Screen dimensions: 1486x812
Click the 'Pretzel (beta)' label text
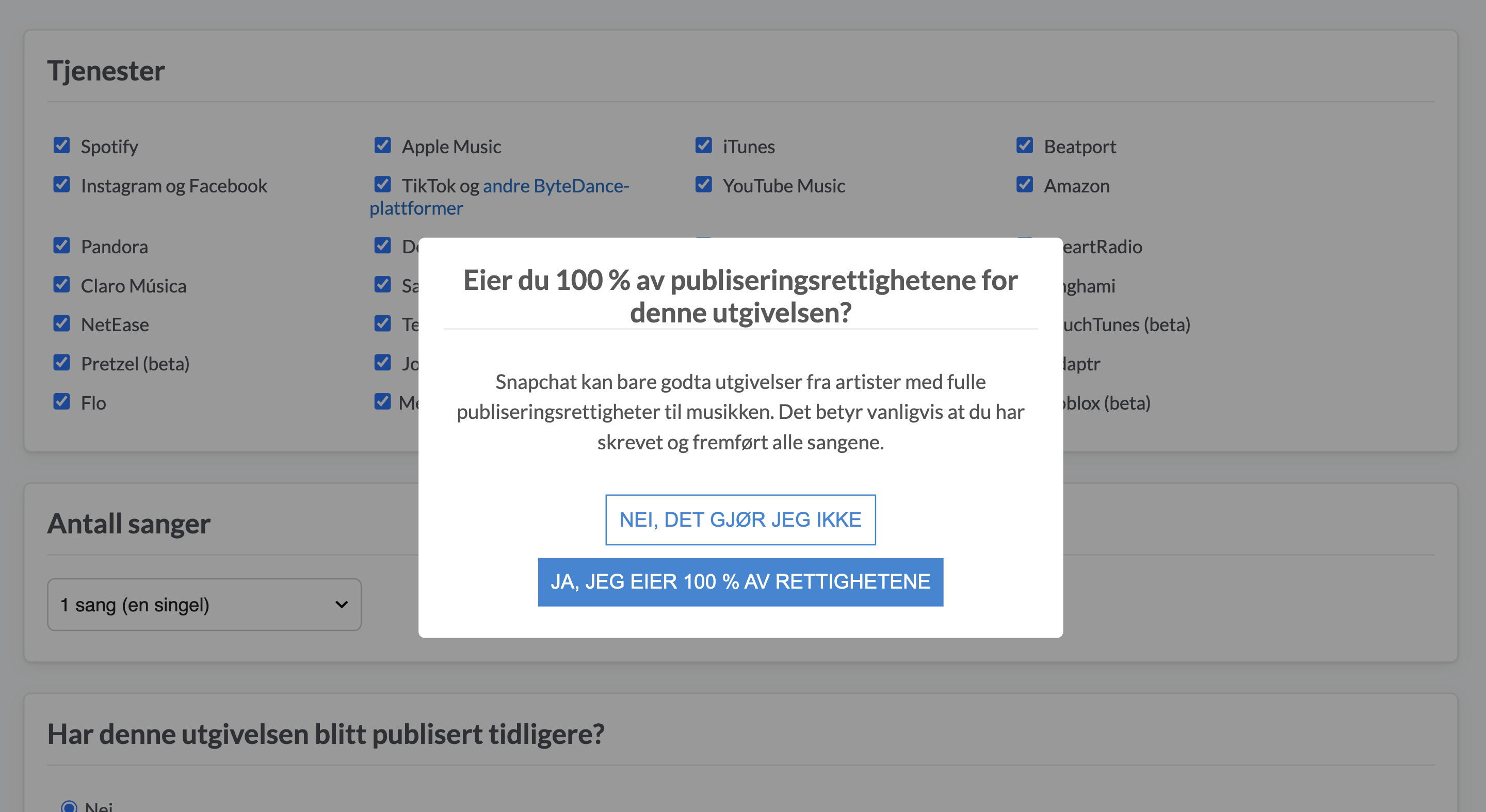[135, 364]
